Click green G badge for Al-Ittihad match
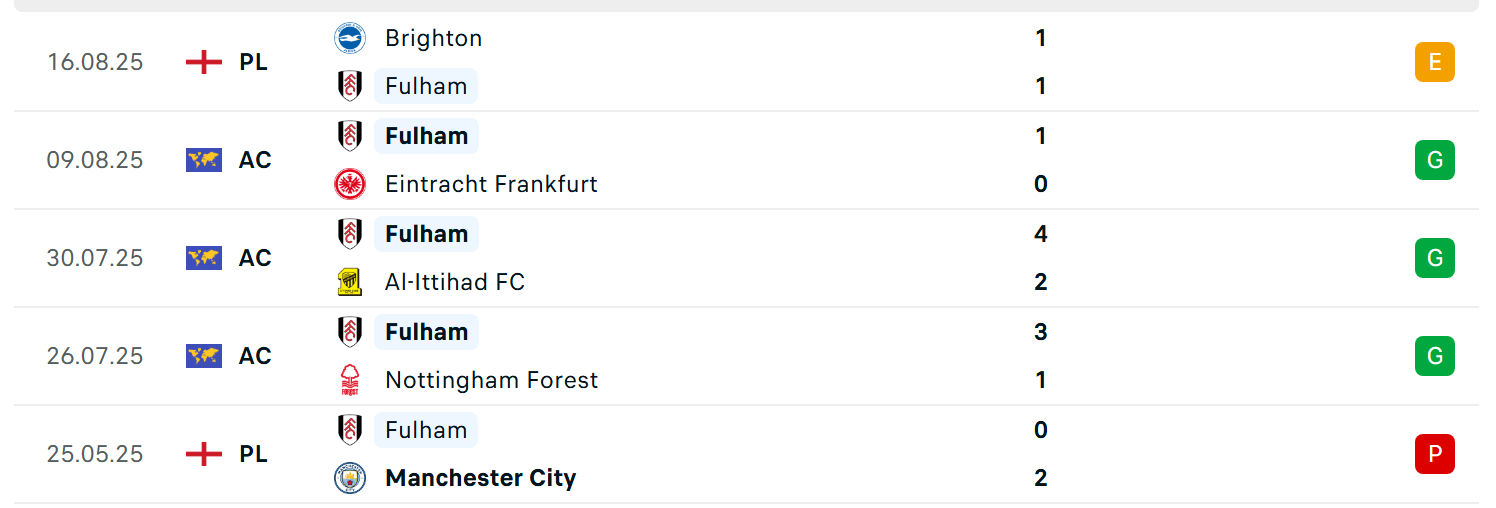This screenshot has width=1496, height=508. click(1435, 258)
